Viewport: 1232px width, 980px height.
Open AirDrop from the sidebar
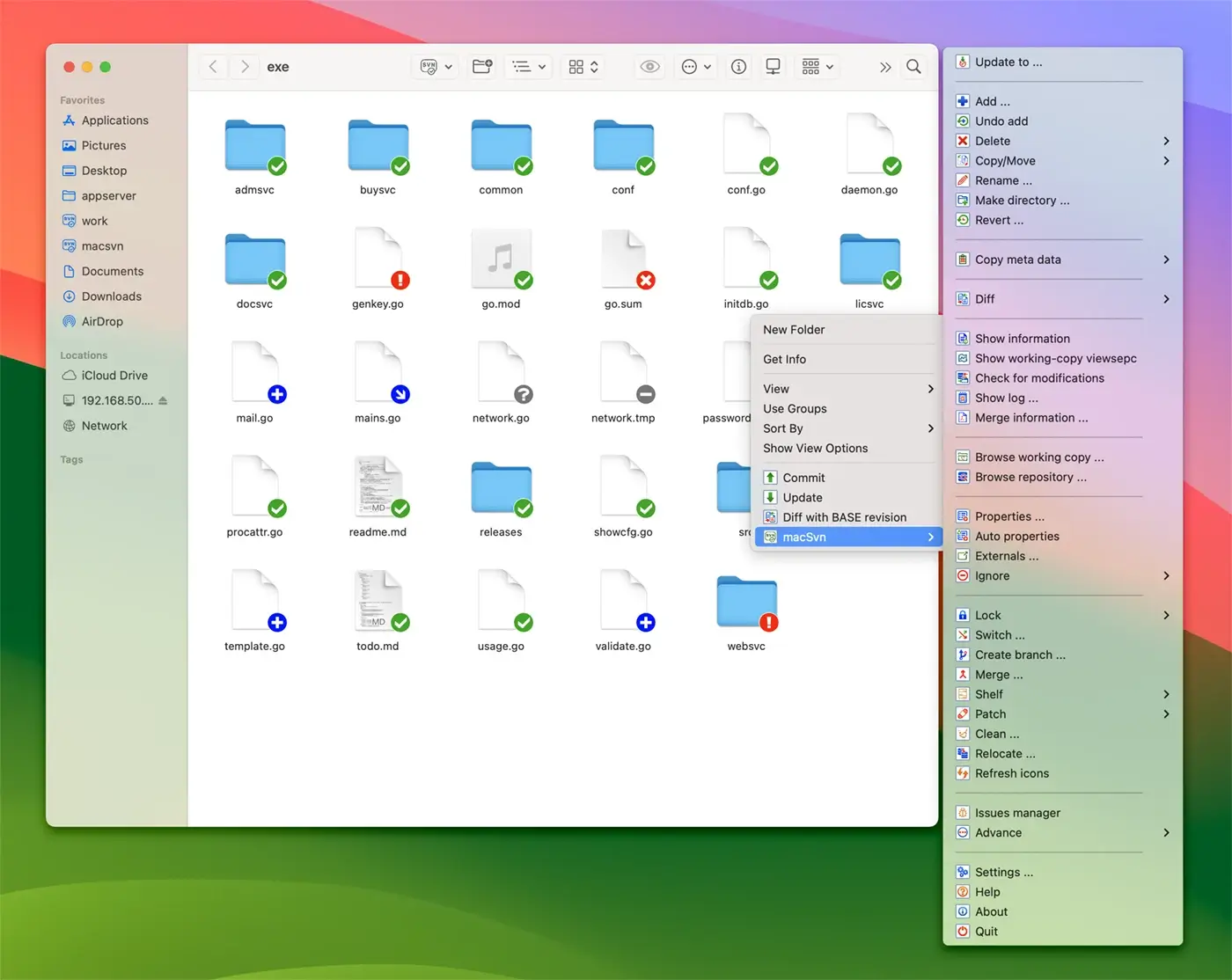(x=100, y=321)
